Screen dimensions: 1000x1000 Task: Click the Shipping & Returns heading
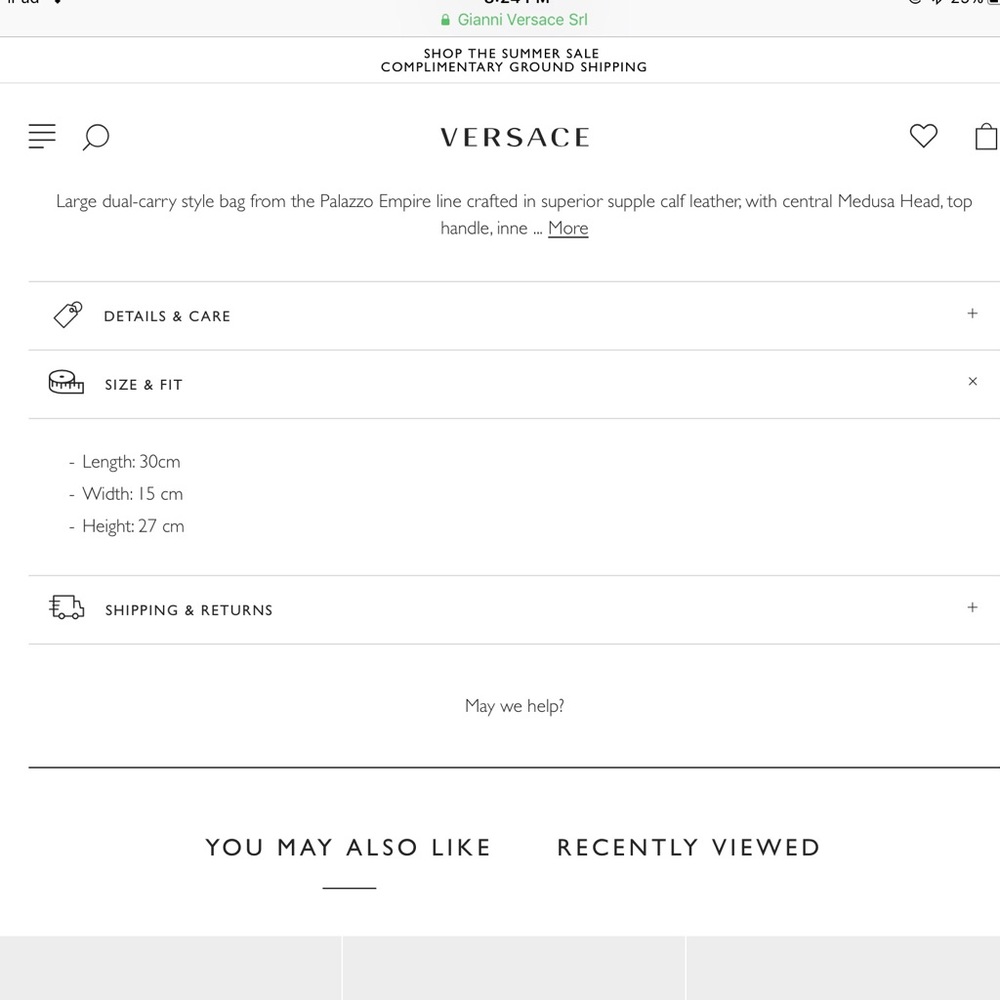click(189, 610)
